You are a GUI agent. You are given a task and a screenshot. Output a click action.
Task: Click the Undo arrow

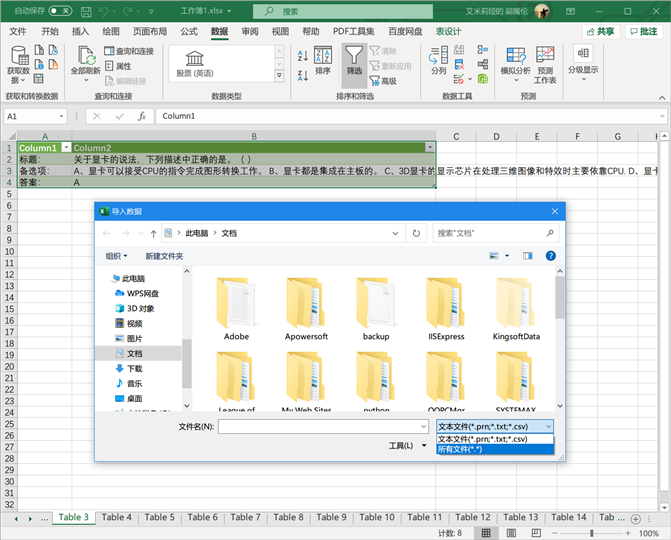[103, 12]
